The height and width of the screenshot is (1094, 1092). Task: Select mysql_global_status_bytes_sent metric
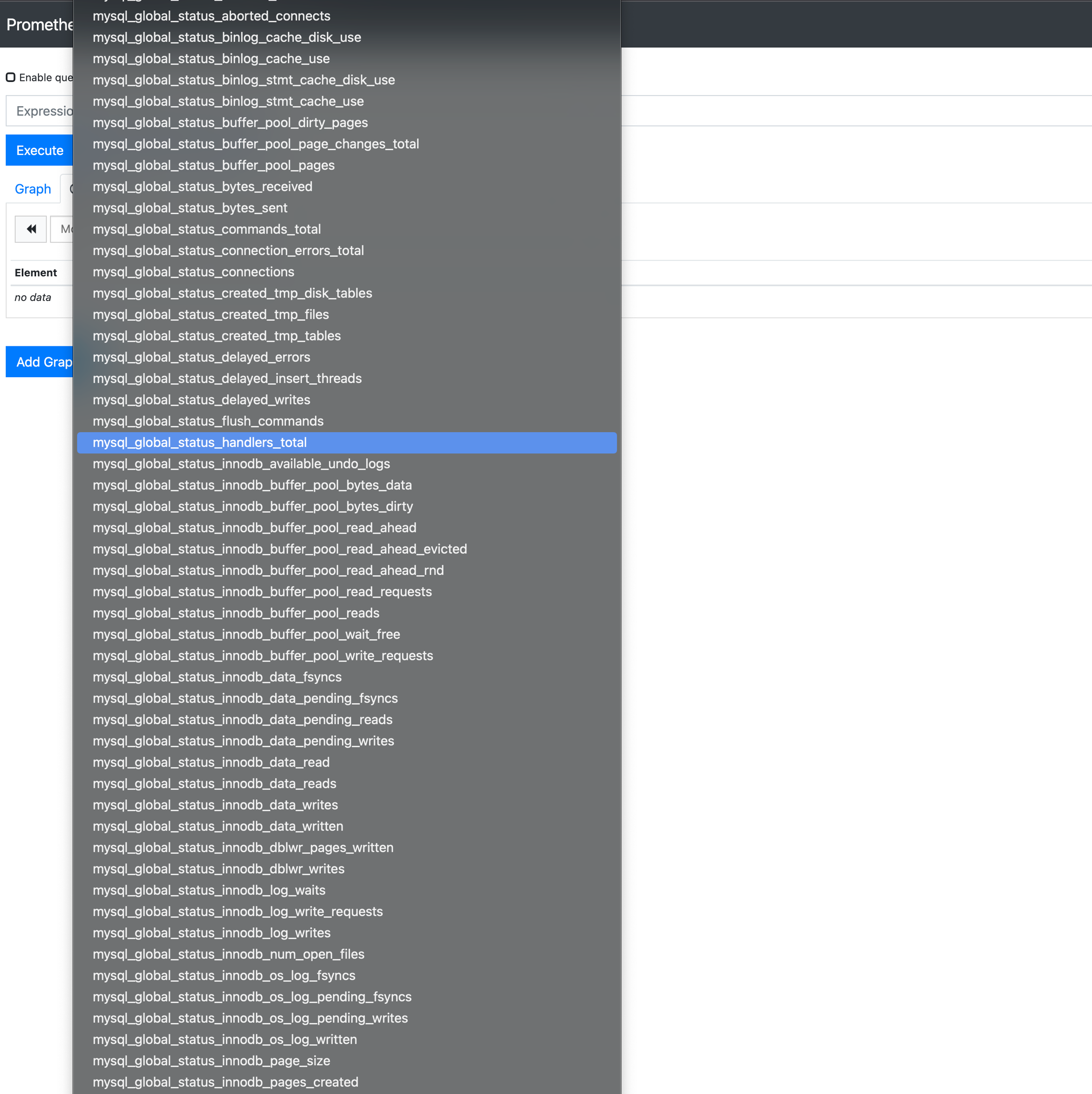click(x=190, y=208)
